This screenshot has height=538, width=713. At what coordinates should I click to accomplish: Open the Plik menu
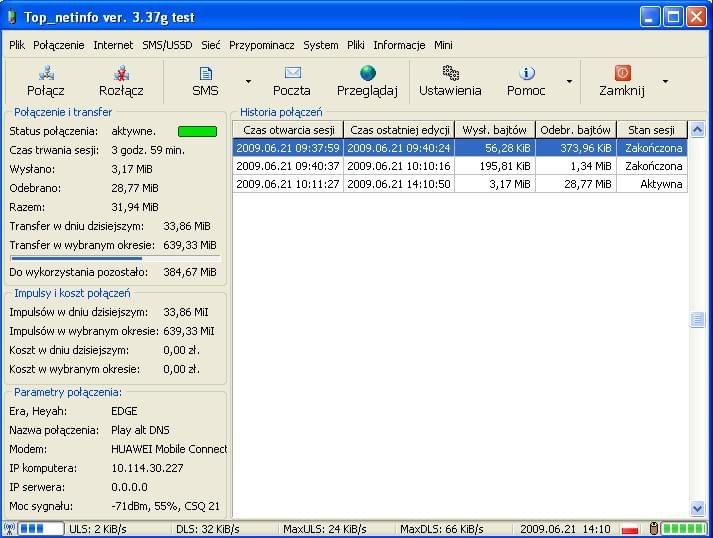(x=17, y=45)
